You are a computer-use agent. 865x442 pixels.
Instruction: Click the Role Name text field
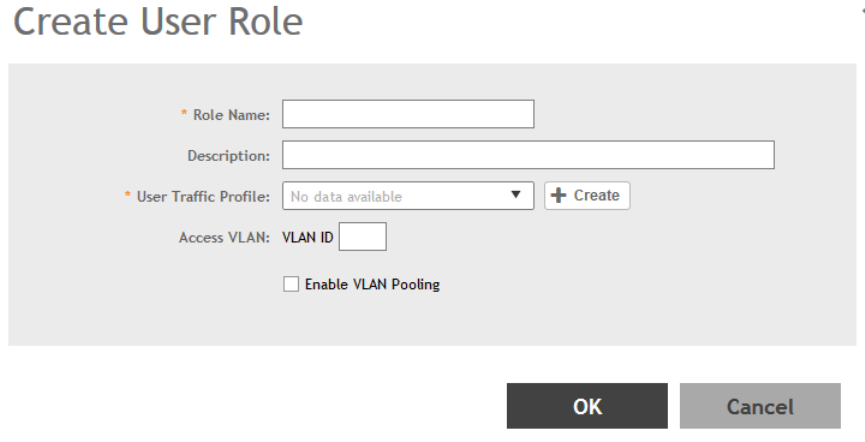coord(408,115)
